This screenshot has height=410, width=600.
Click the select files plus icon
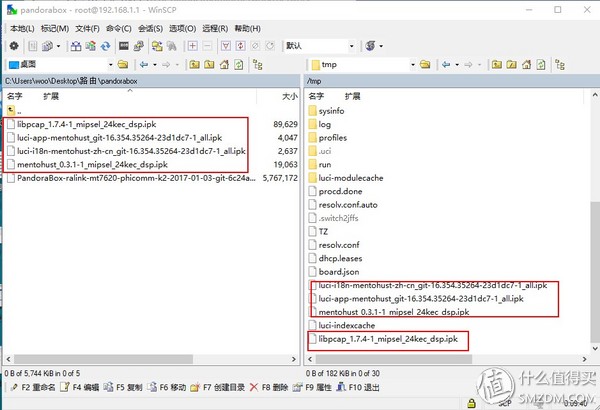(x=192, y=46)
